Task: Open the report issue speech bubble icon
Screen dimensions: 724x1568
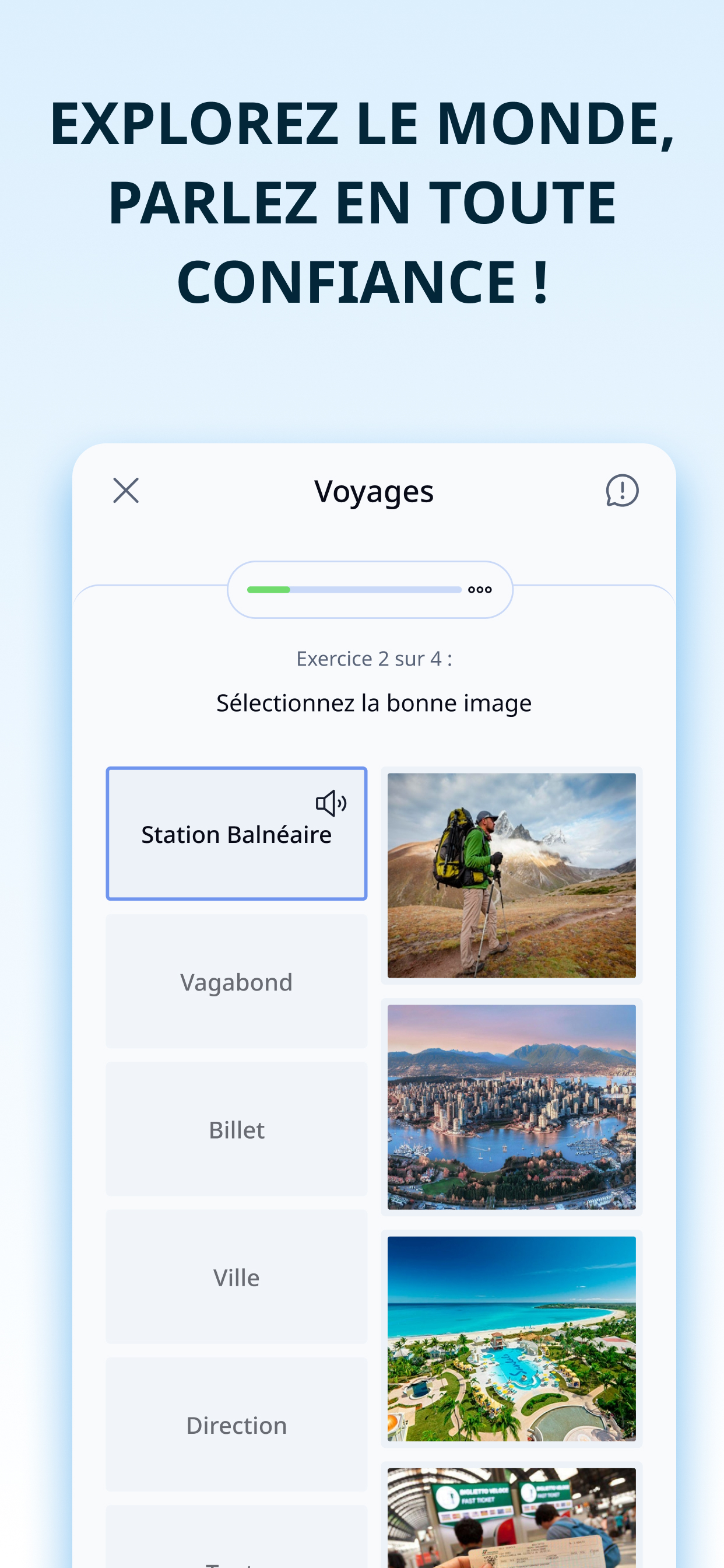Action: point(622,491)
